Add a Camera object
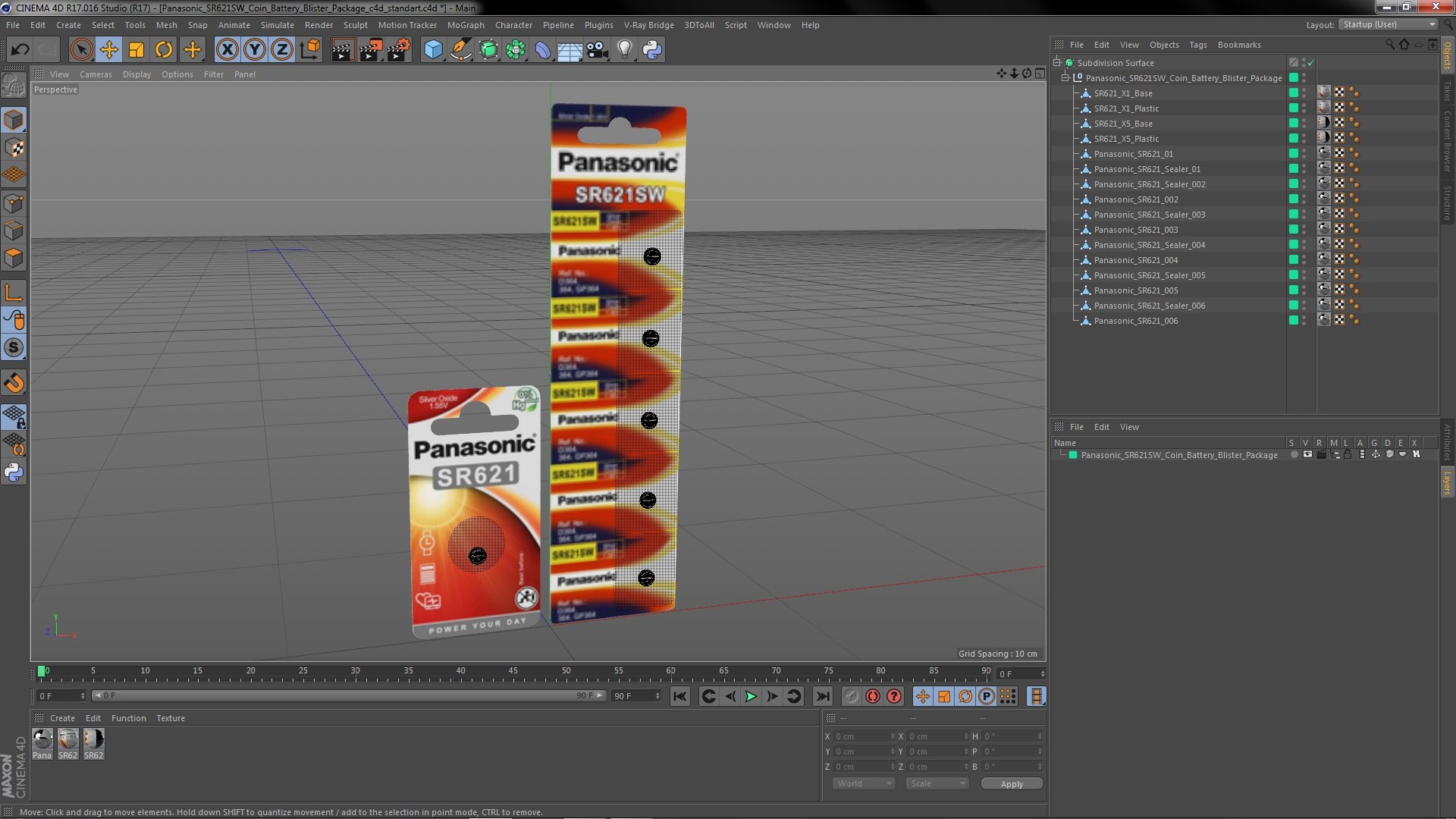The width and height of the screenshot is (1456, 819). 598,50
